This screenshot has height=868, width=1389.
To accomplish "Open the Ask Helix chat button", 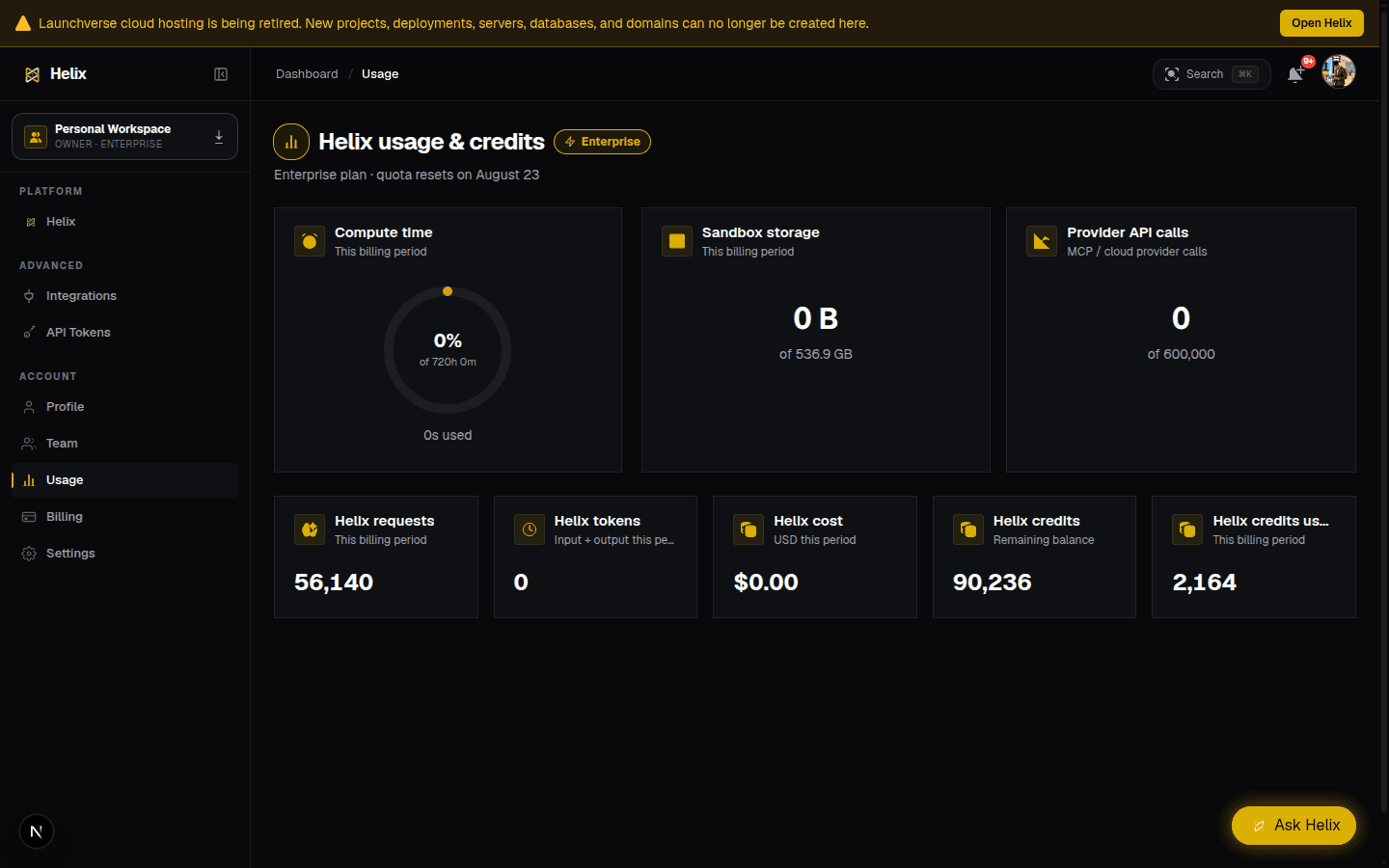I will tap(1294, 826).
